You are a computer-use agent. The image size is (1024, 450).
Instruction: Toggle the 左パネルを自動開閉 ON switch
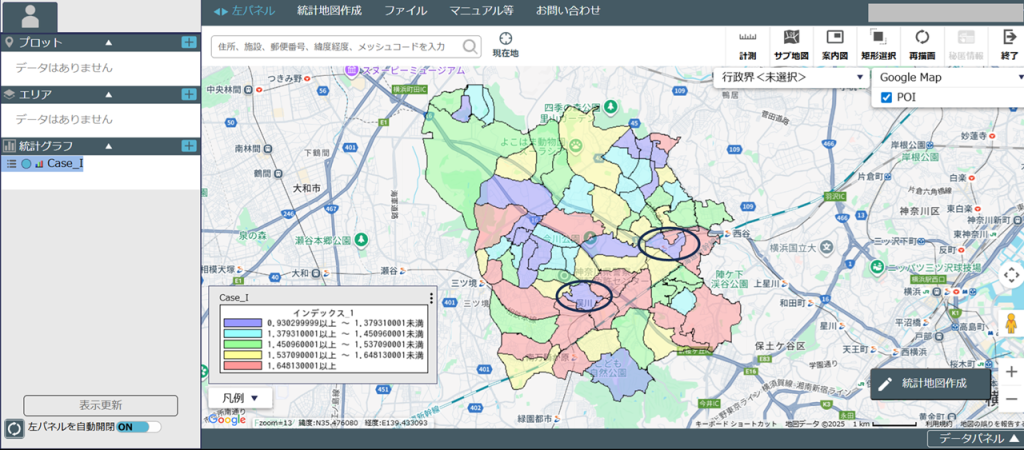click(139, 427)
